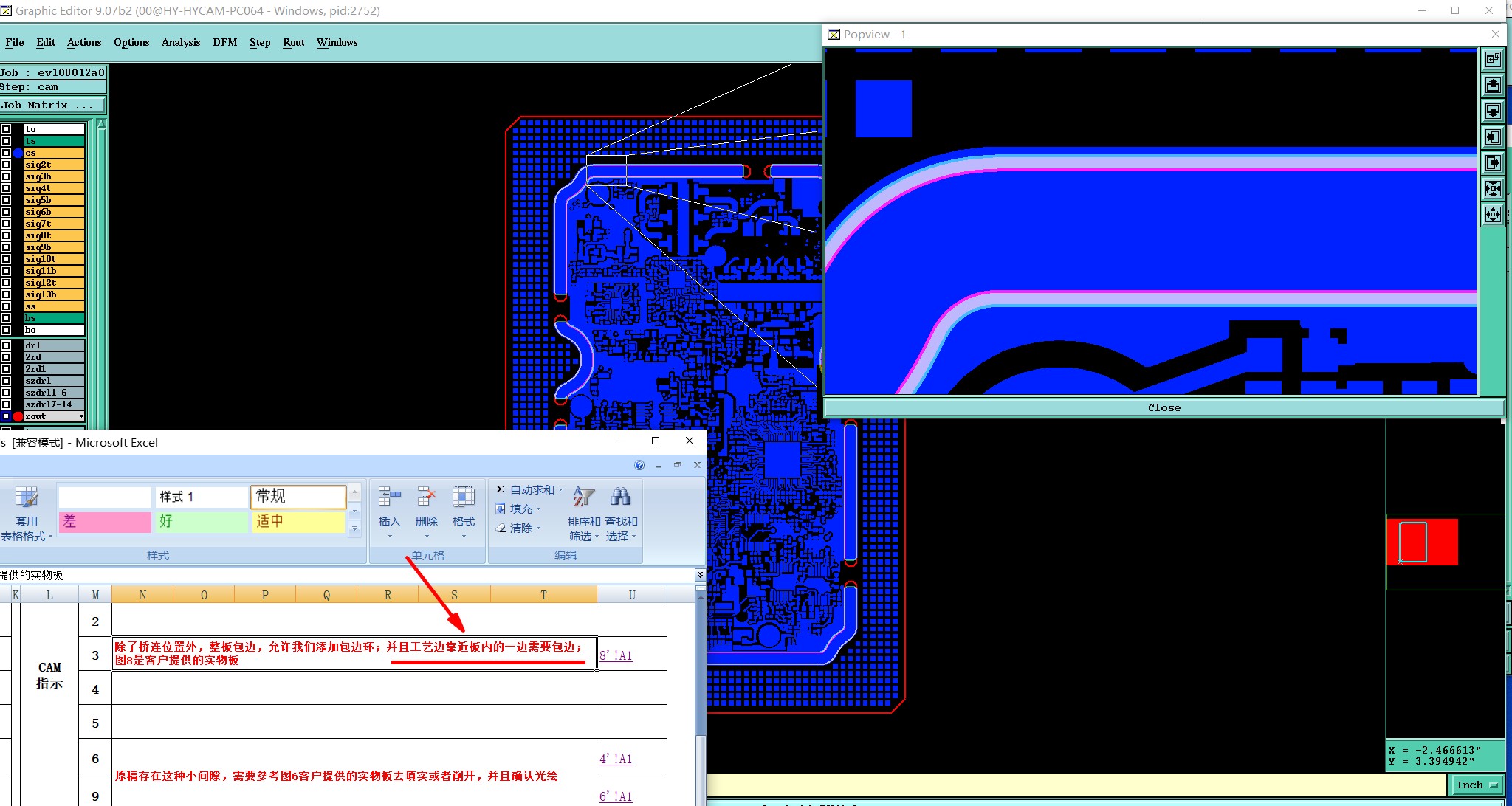The height and width of the screenshot is (806, 1512).
Task: Click the 8'!A1 hyperlink cell
Action: 616,655
